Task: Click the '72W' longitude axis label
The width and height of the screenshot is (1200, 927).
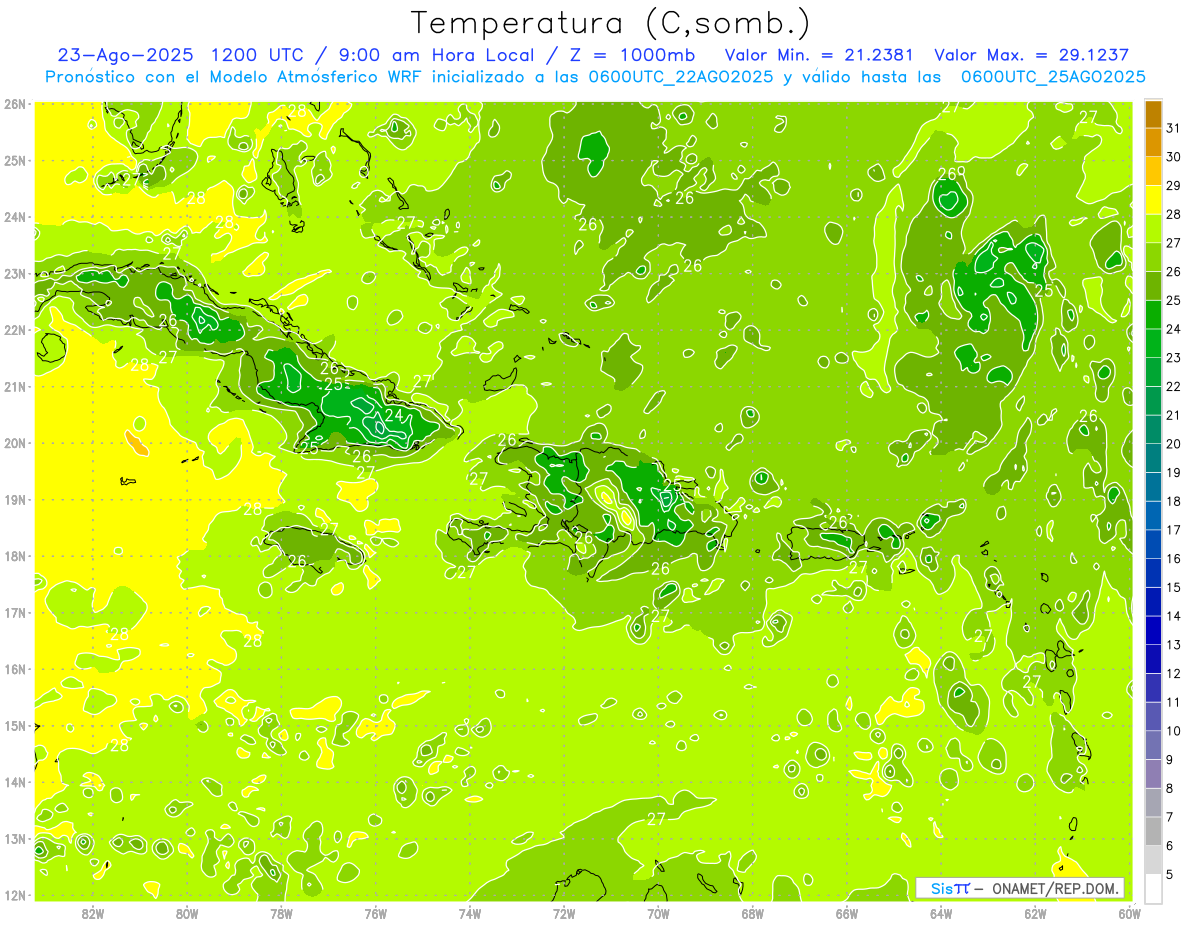Action: point(564,913)
